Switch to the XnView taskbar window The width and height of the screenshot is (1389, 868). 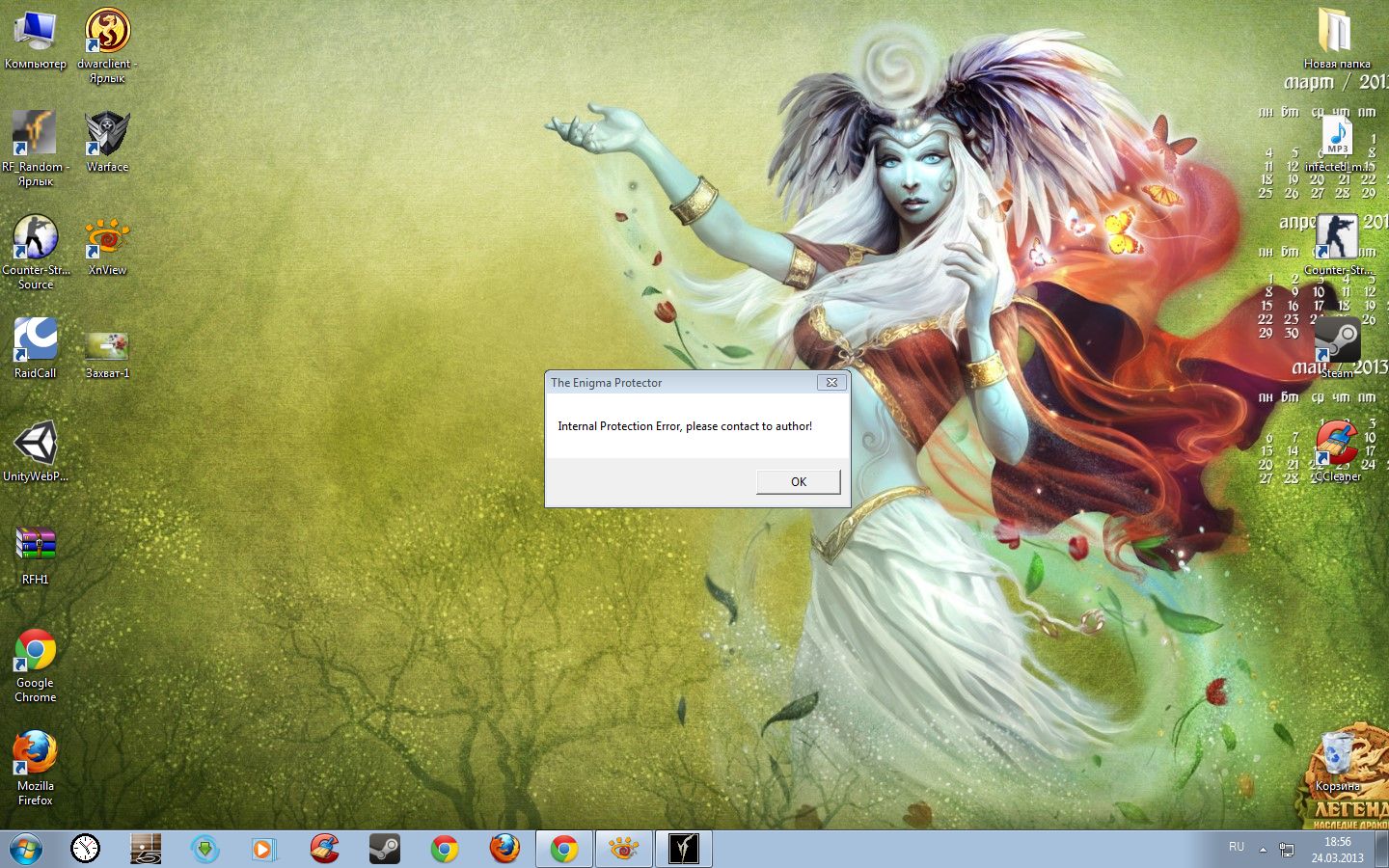pos(623,849)
